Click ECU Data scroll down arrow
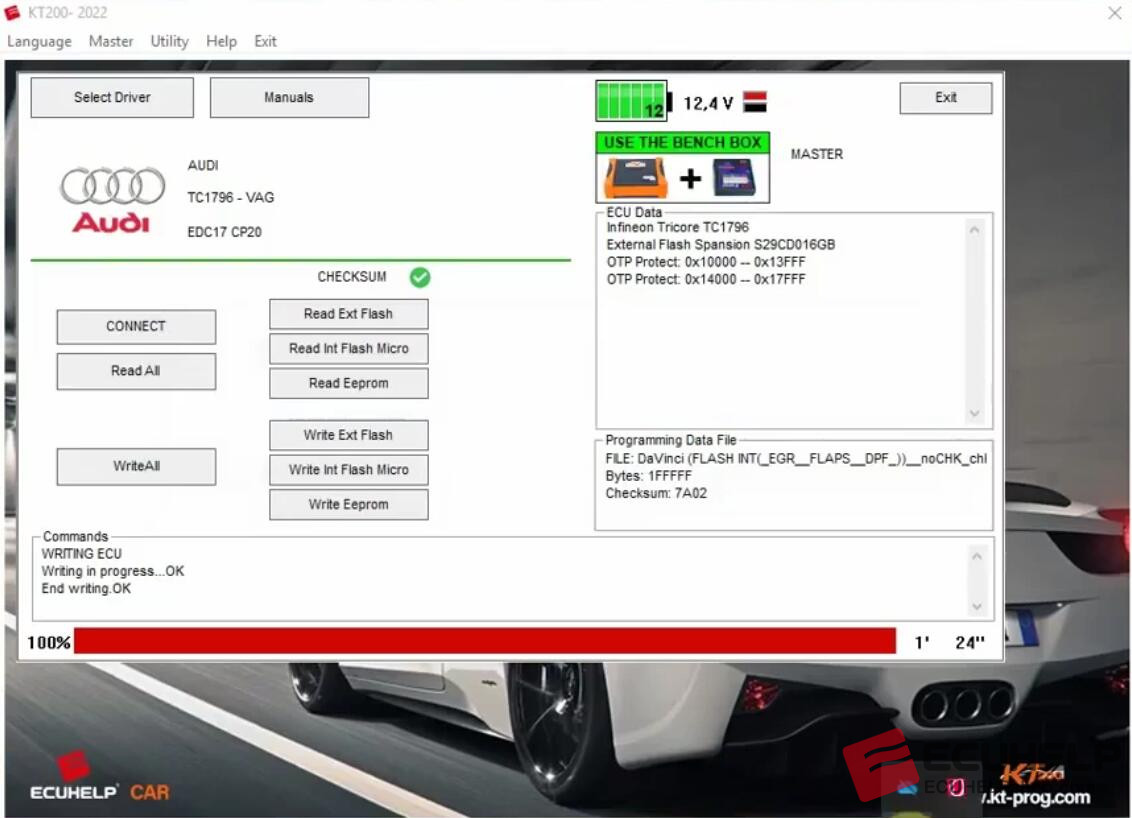Viewport: 1132px width, 818px height. pyautogui.click(x=975, y=414)
